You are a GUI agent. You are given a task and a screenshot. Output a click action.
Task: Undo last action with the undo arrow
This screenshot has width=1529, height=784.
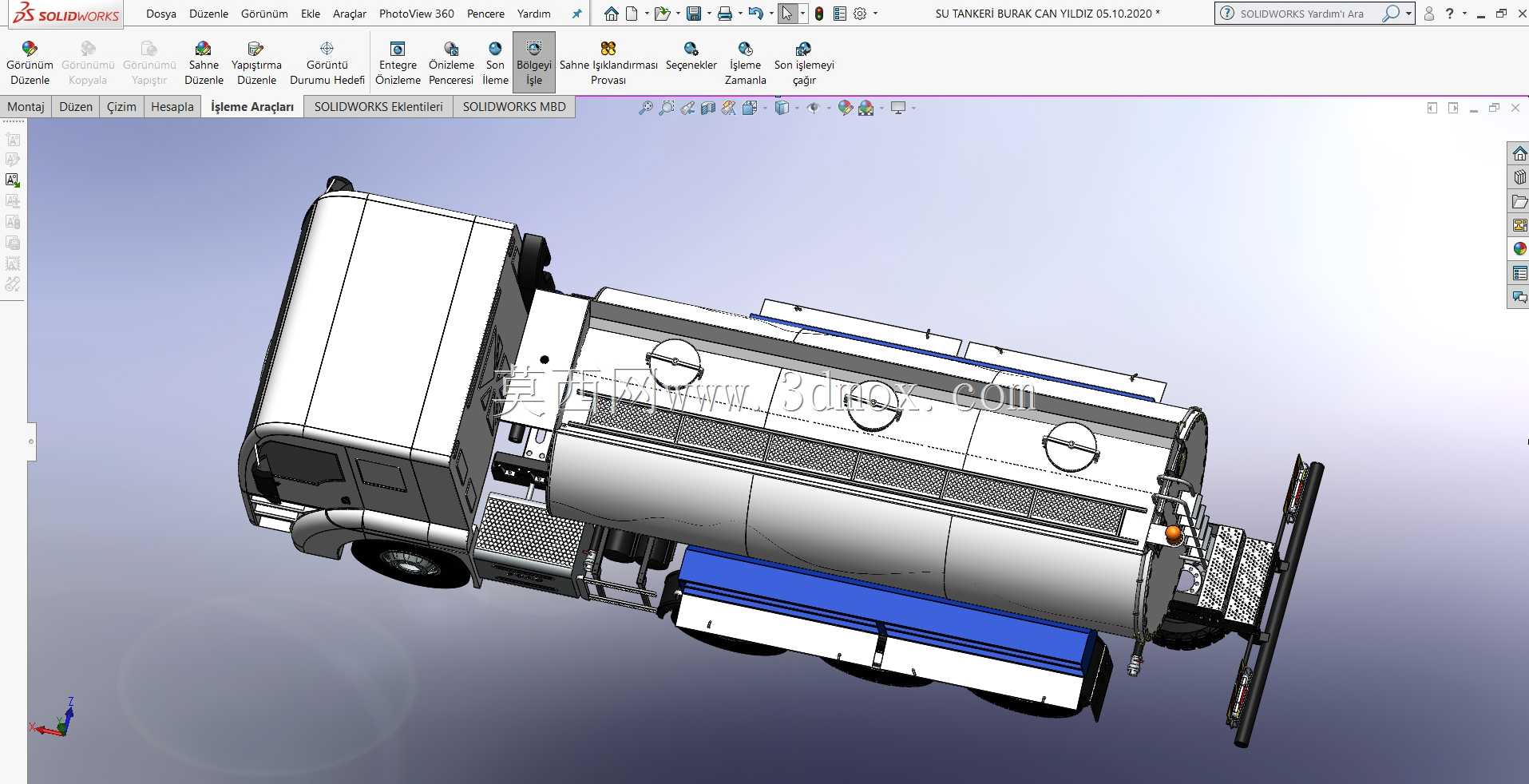755,14
